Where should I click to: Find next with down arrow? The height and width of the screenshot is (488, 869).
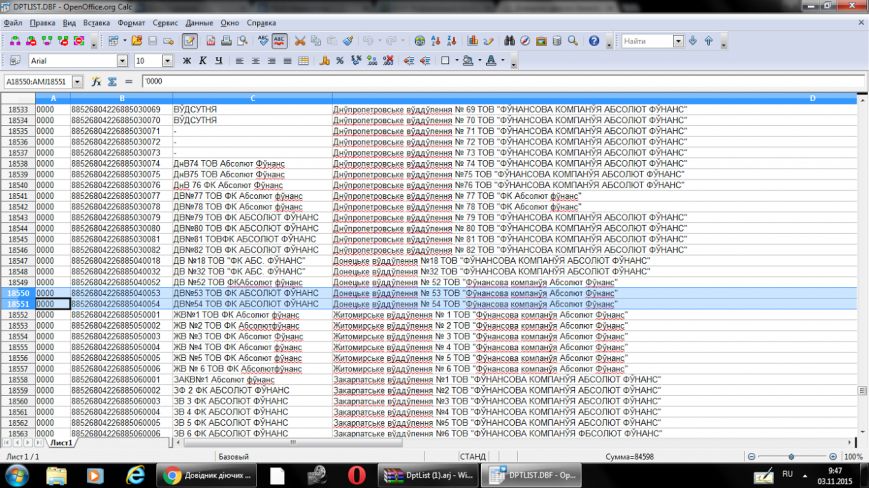click(x=693, y=41)
